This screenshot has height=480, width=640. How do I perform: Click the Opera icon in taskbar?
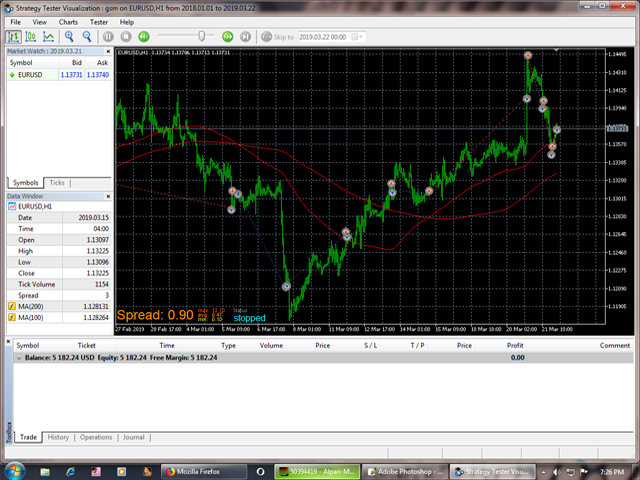tap(260, 472)
